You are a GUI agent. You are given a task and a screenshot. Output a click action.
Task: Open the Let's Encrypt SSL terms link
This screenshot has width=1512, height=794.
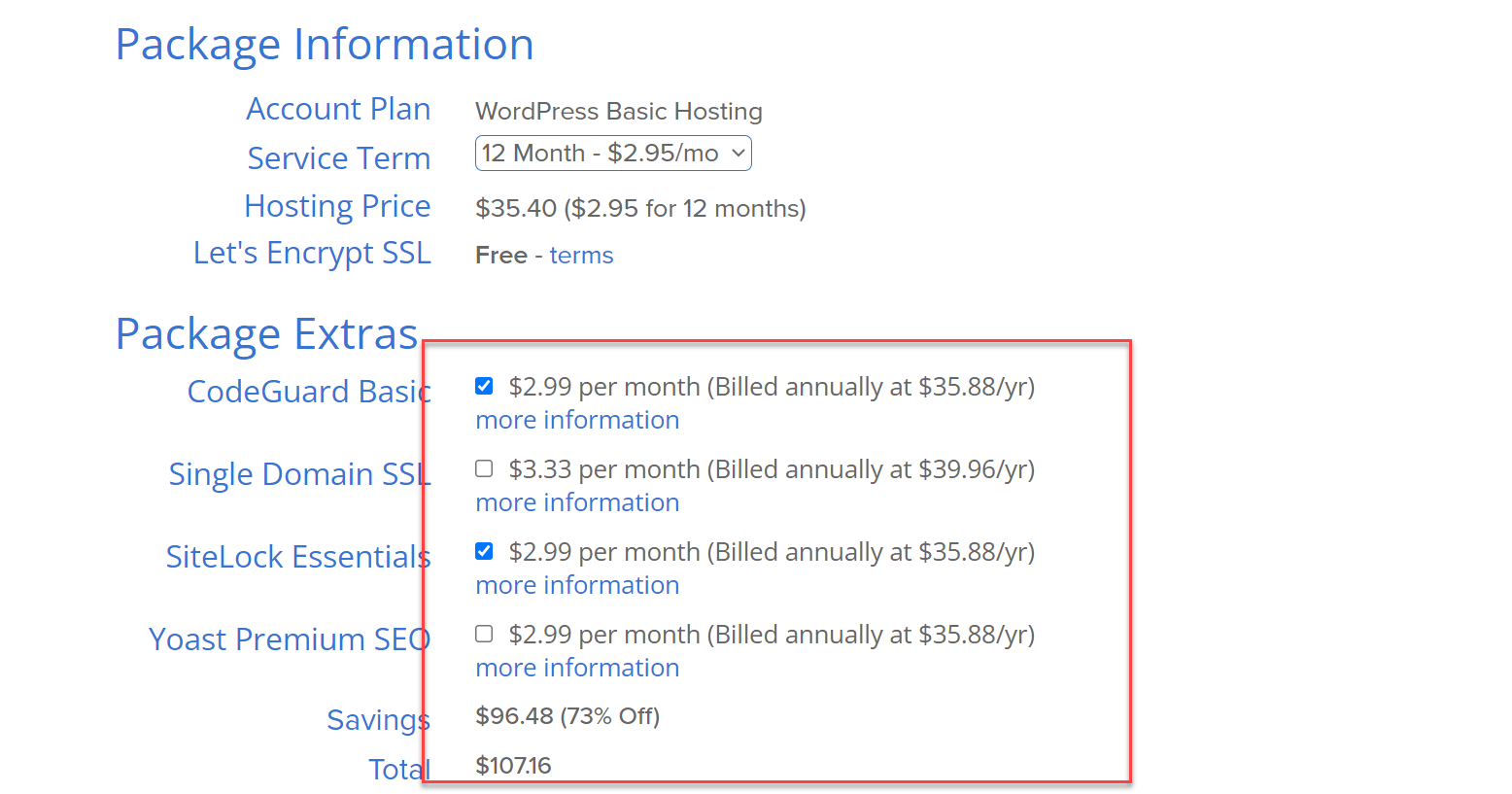point(581,255)
